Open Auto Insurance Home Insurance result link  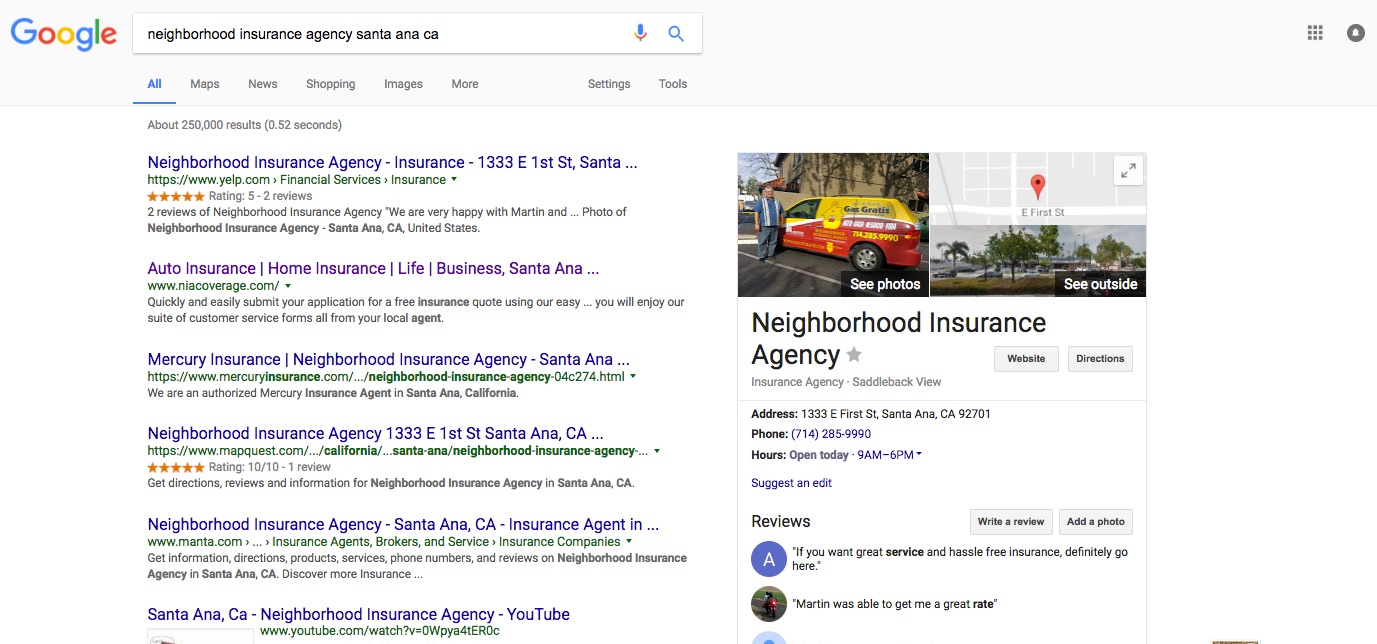pyautogui.click(x=373, y=268)
